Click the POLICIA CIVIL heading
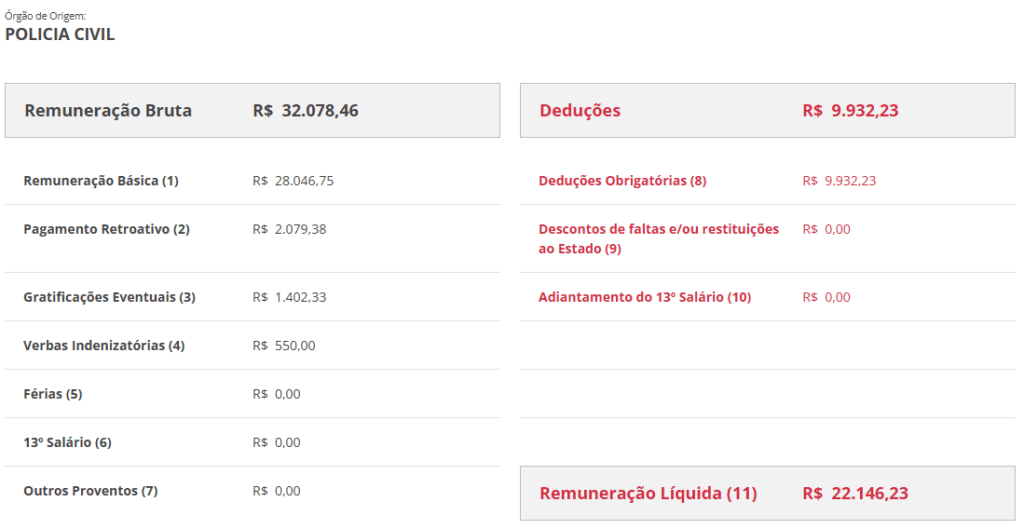This screenshot has height=529, width=1024. point(60,34)
